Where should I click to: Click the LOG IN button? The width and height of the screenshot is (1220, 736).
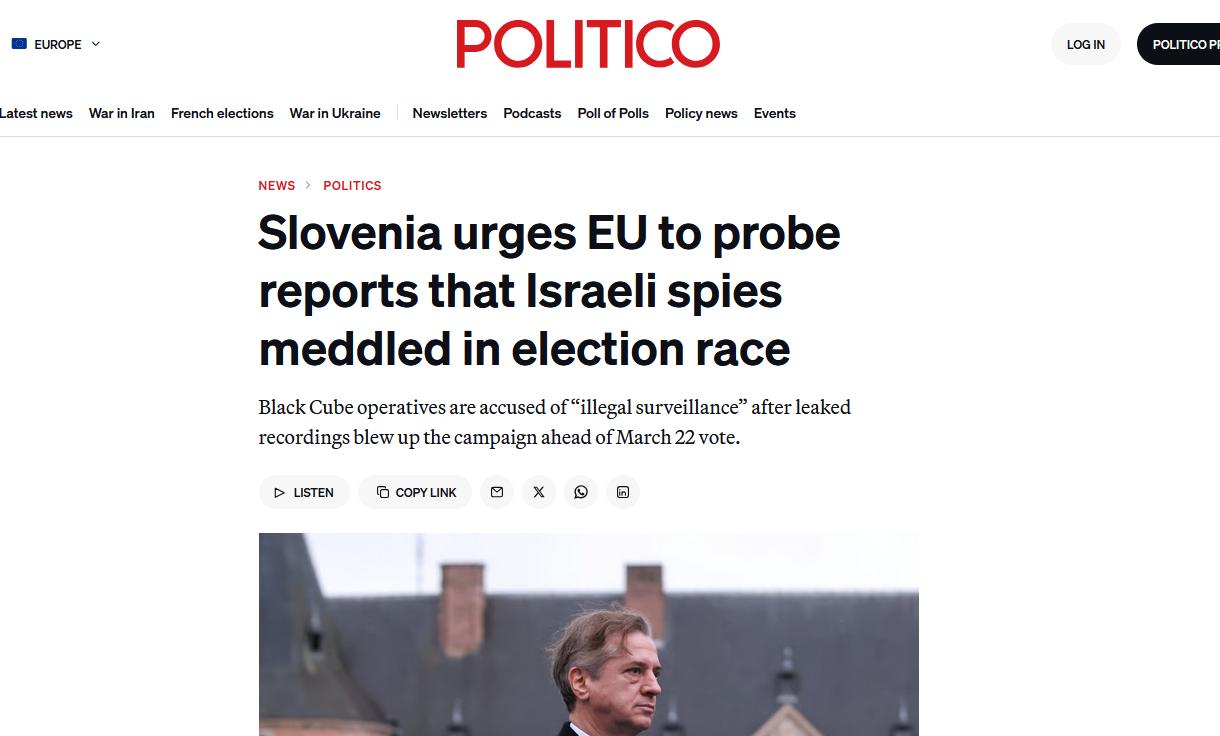tap(1085, 44)
